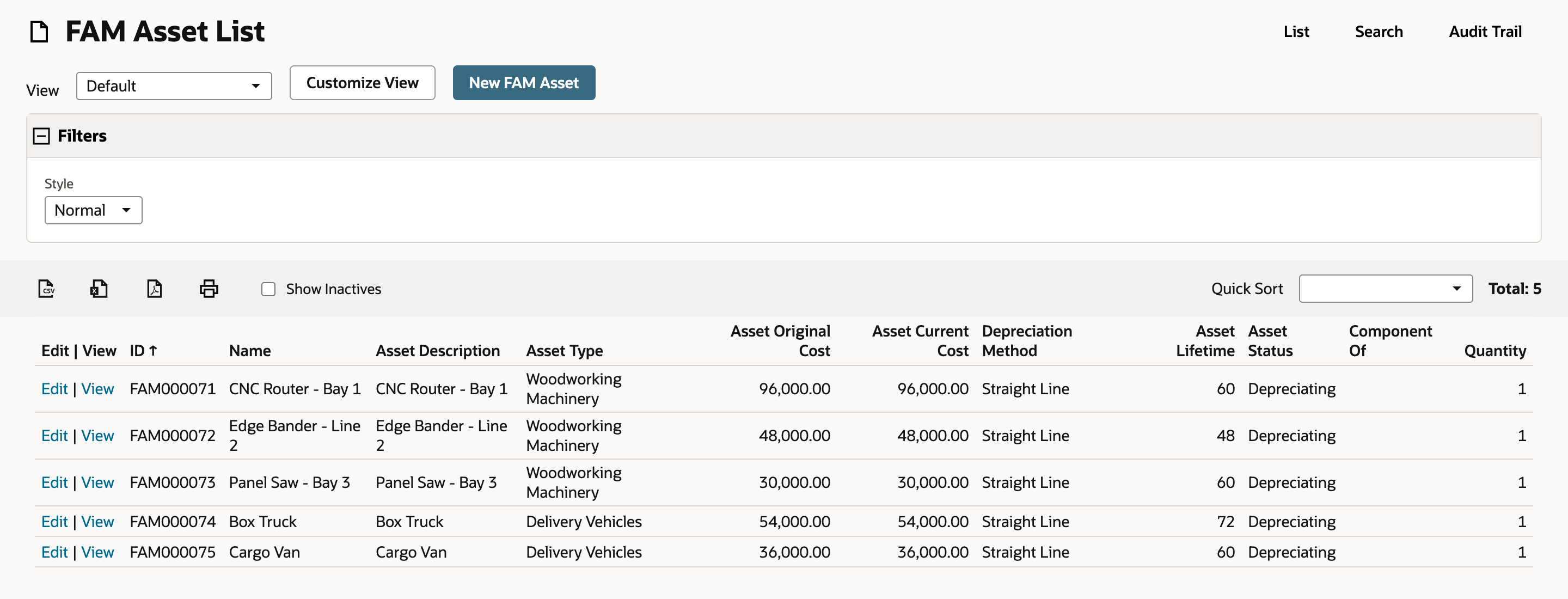
Task: Enable Show Inactives checkbox
Action: (268, 289)
